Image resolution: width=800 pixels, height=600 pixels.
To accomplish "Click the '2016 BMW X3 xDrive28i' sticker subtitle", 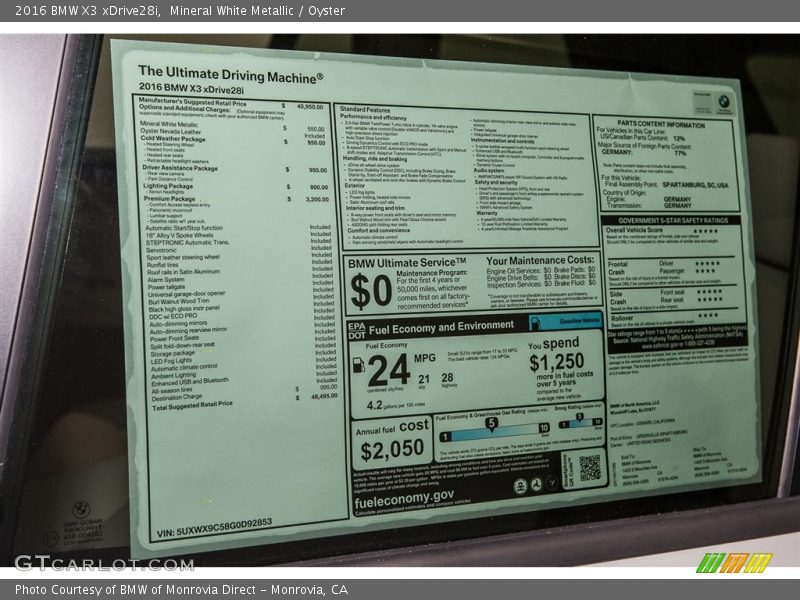I will (191, 89).
